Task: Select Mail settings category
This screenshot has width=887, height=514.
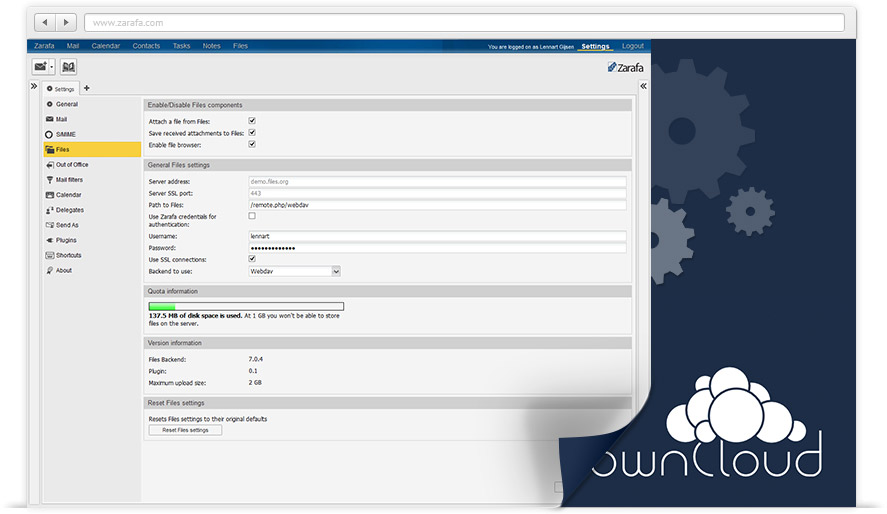Action: 92,119
